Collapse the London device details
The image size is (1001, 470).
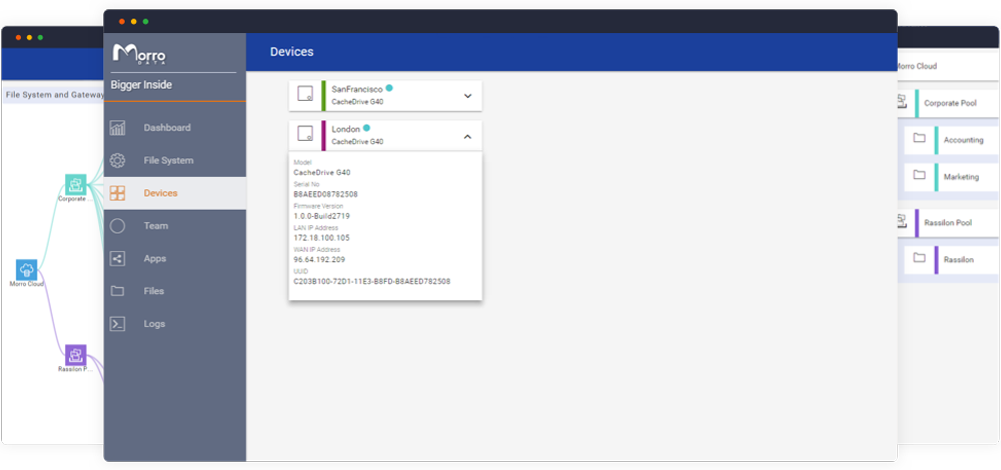coord(467,136)
